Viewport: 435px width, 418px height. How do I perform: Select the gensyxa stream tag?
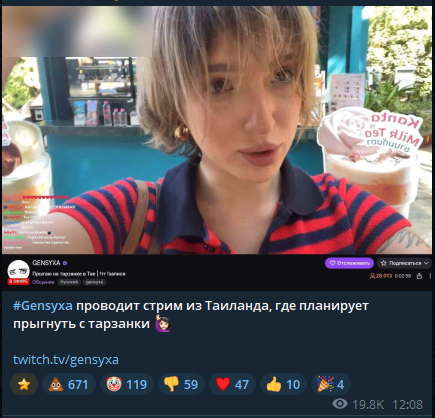(95, 282)
